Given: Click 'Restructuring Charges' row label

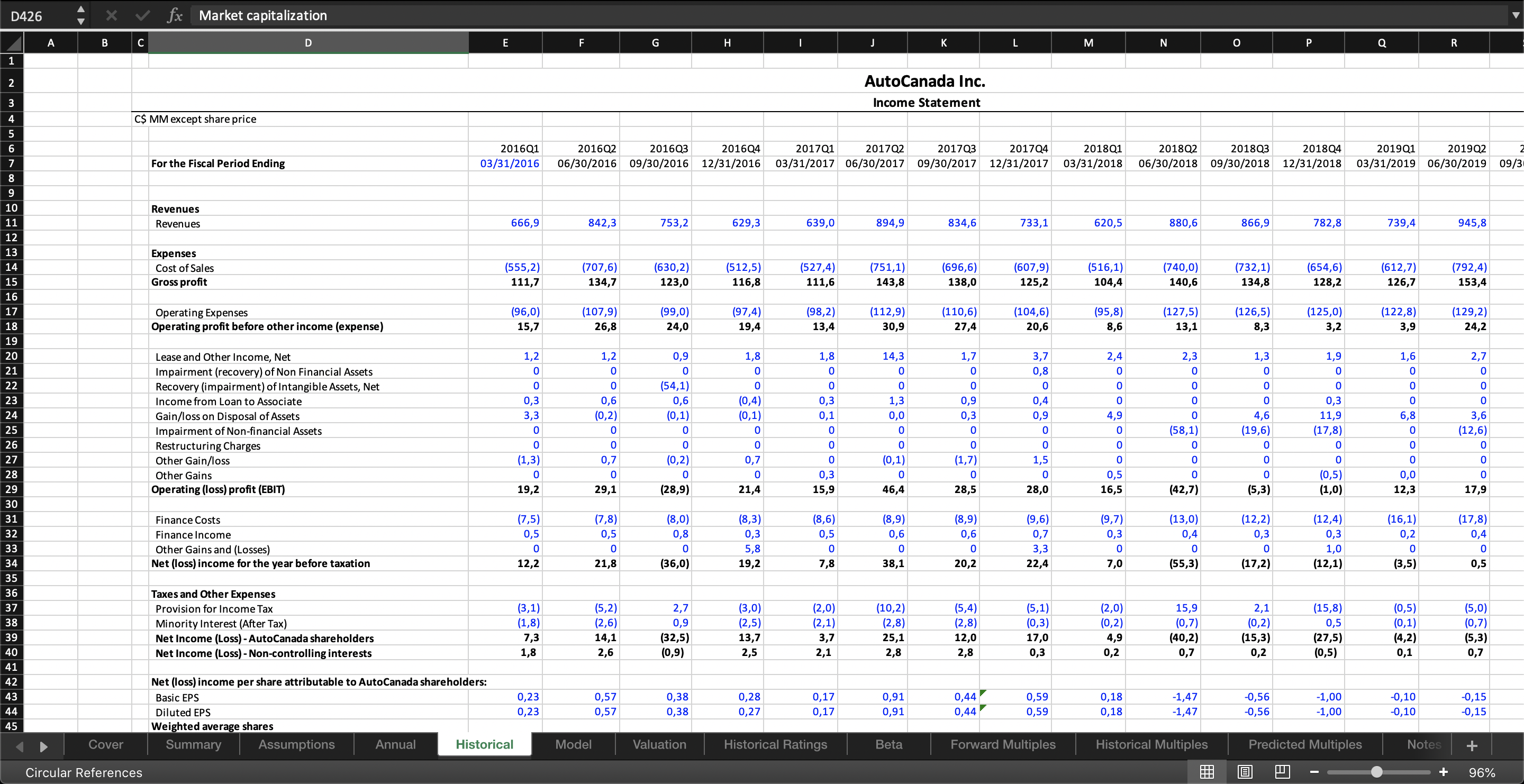Looking at the screenshot, I should [x=207, y=446].
